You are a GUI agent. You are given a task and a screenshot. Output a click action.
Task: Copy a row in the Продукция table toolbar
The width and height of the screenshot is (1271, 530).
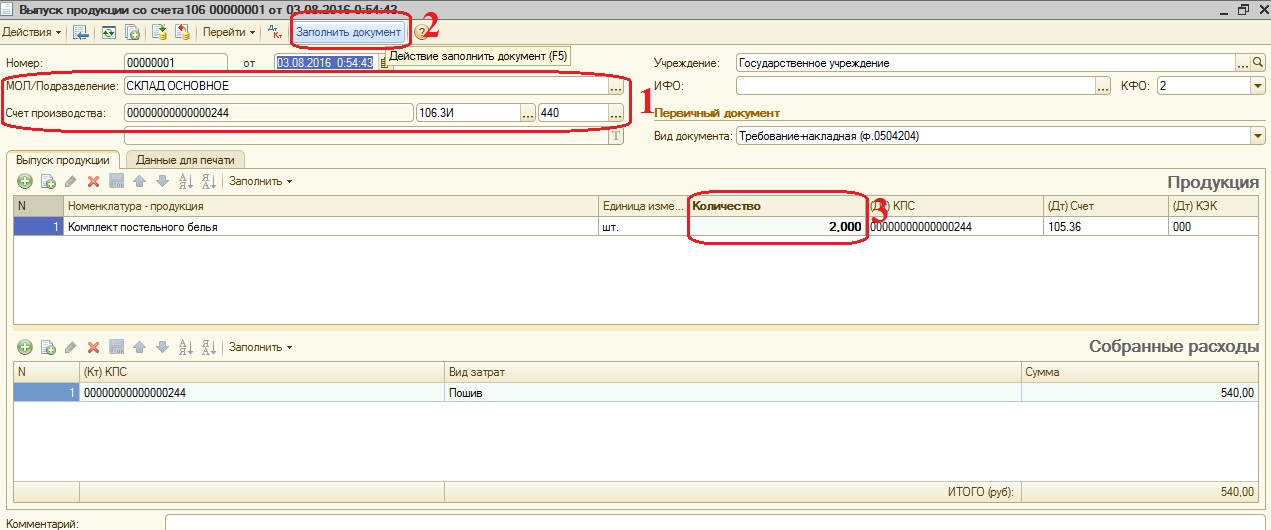pos(48,181)
